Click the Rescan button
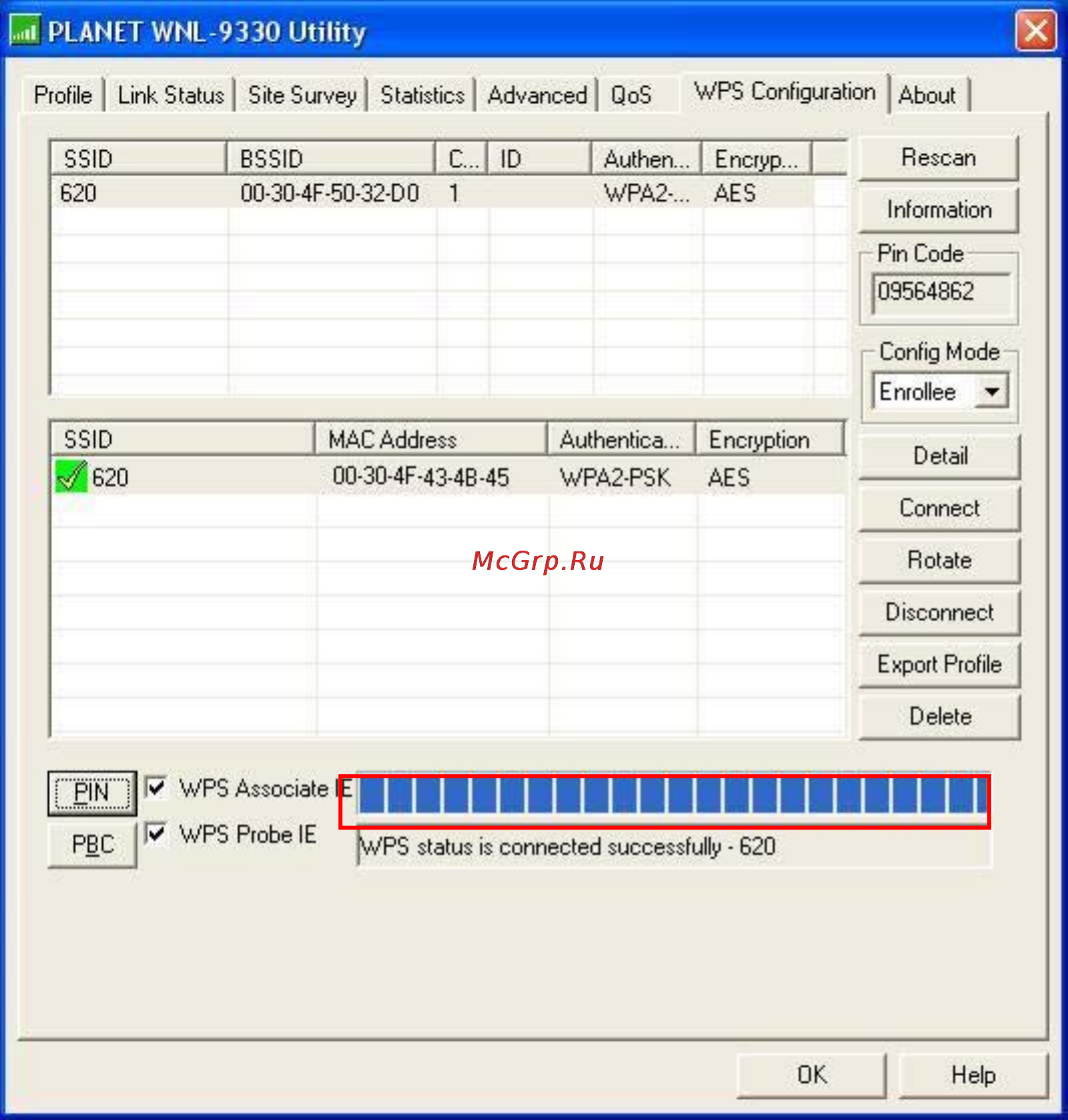The image size is (1068, 1120). (939, 158)
